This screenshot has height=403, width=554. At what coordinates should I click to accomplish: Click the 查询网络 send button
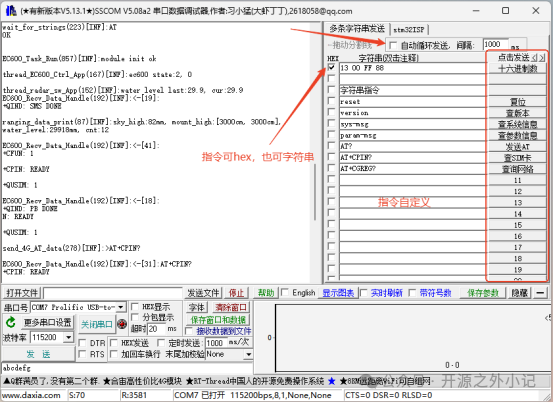coord(517,169)
